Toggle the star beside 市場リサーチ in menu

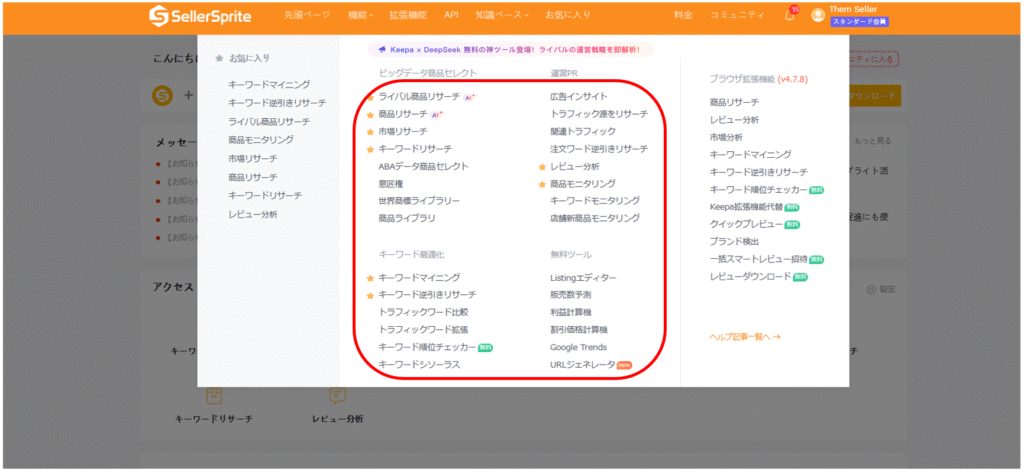point(370,132)
